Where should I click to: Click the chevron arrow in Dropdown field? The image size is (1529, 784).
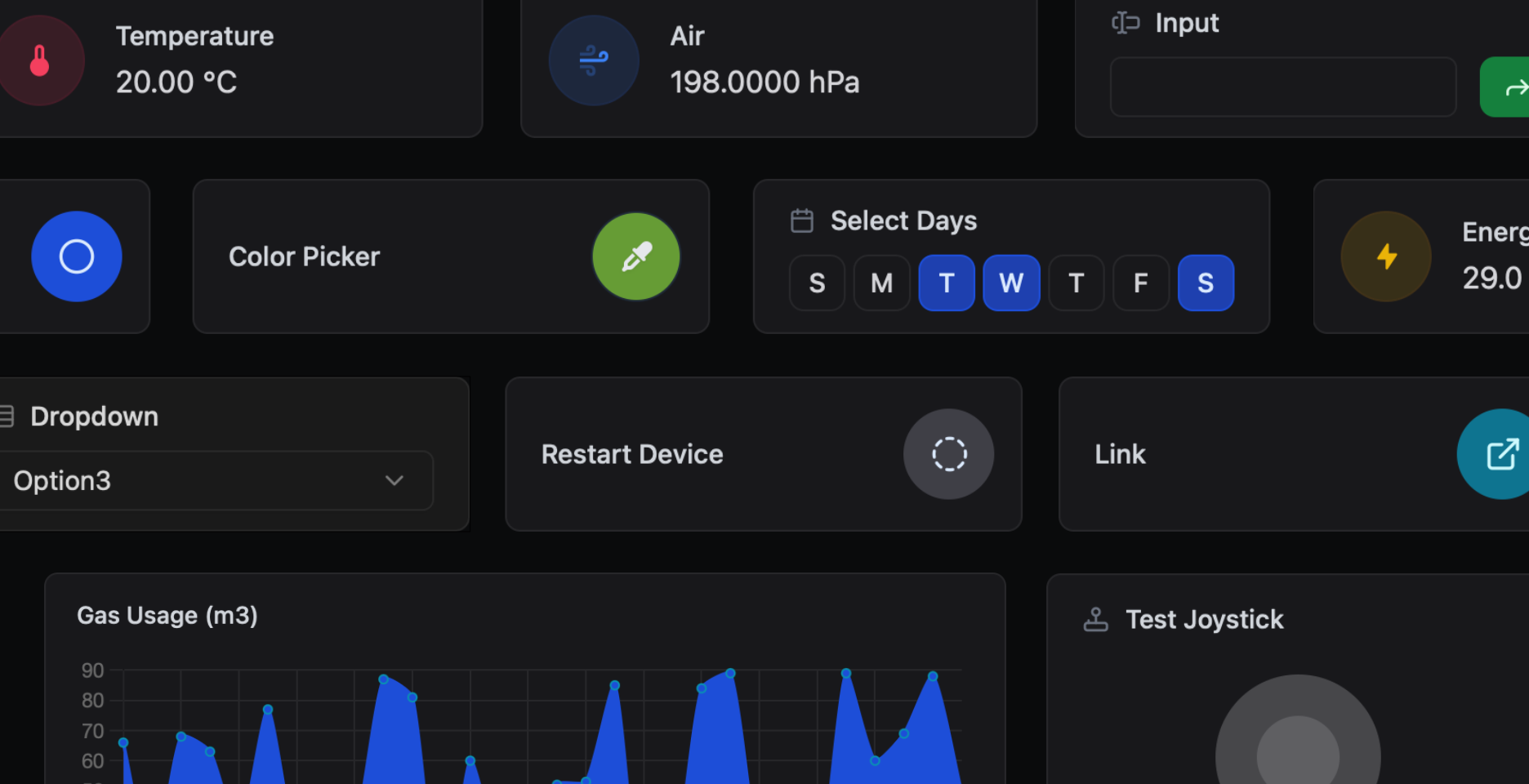pos(395,481)
